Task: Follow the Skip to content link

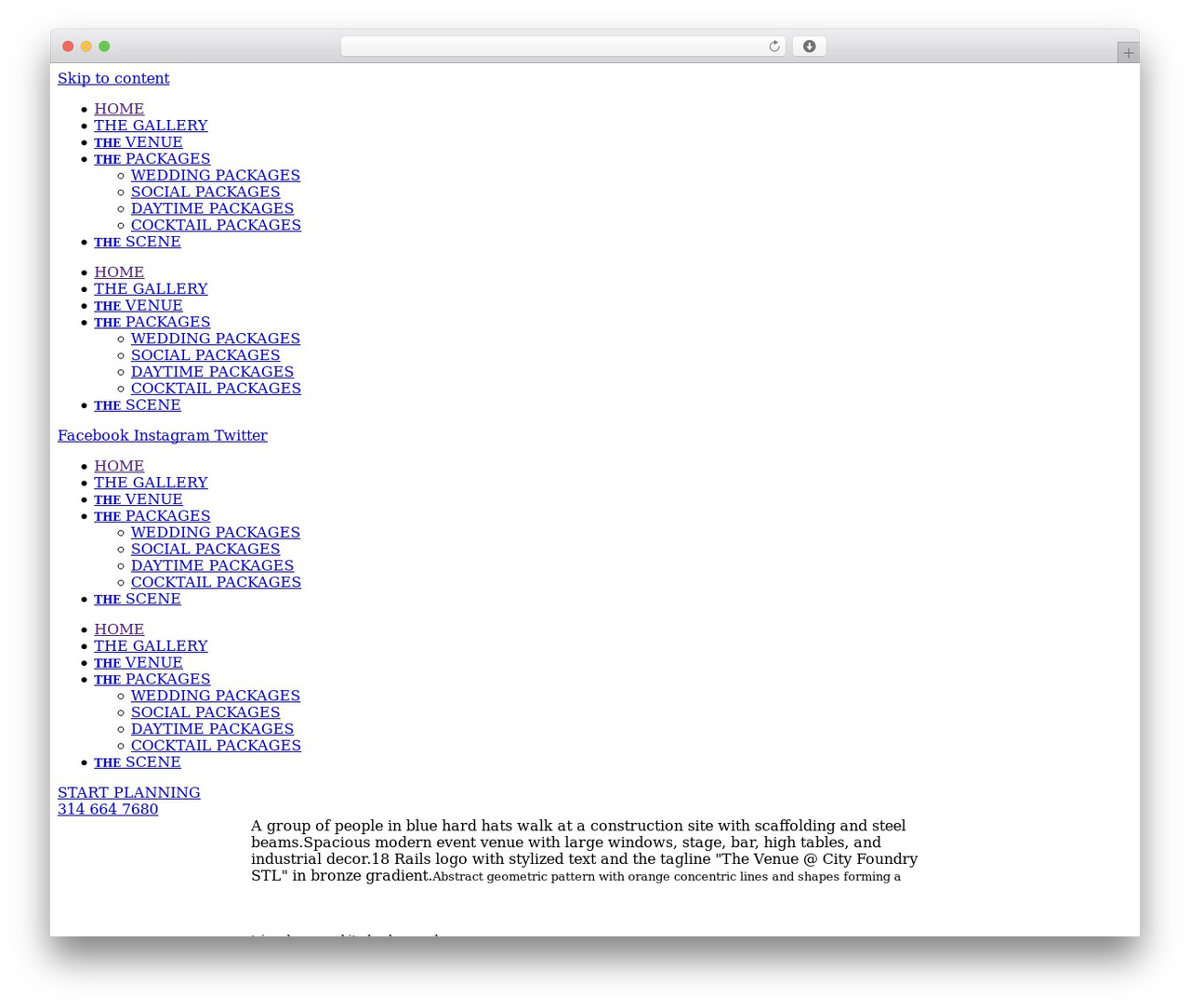Action: tap(113, 78)
